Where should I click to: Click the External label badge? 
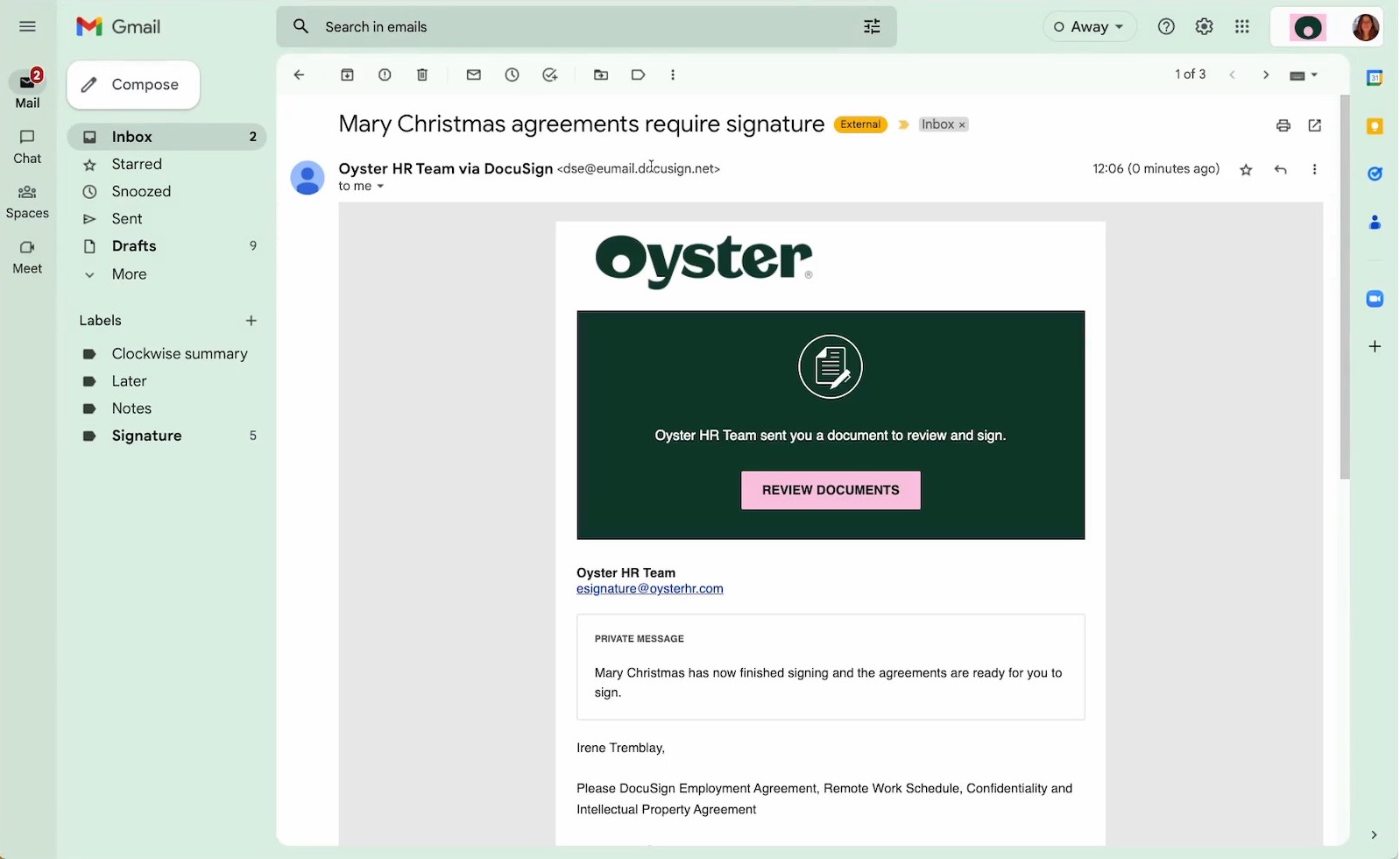tap(860, 124)
